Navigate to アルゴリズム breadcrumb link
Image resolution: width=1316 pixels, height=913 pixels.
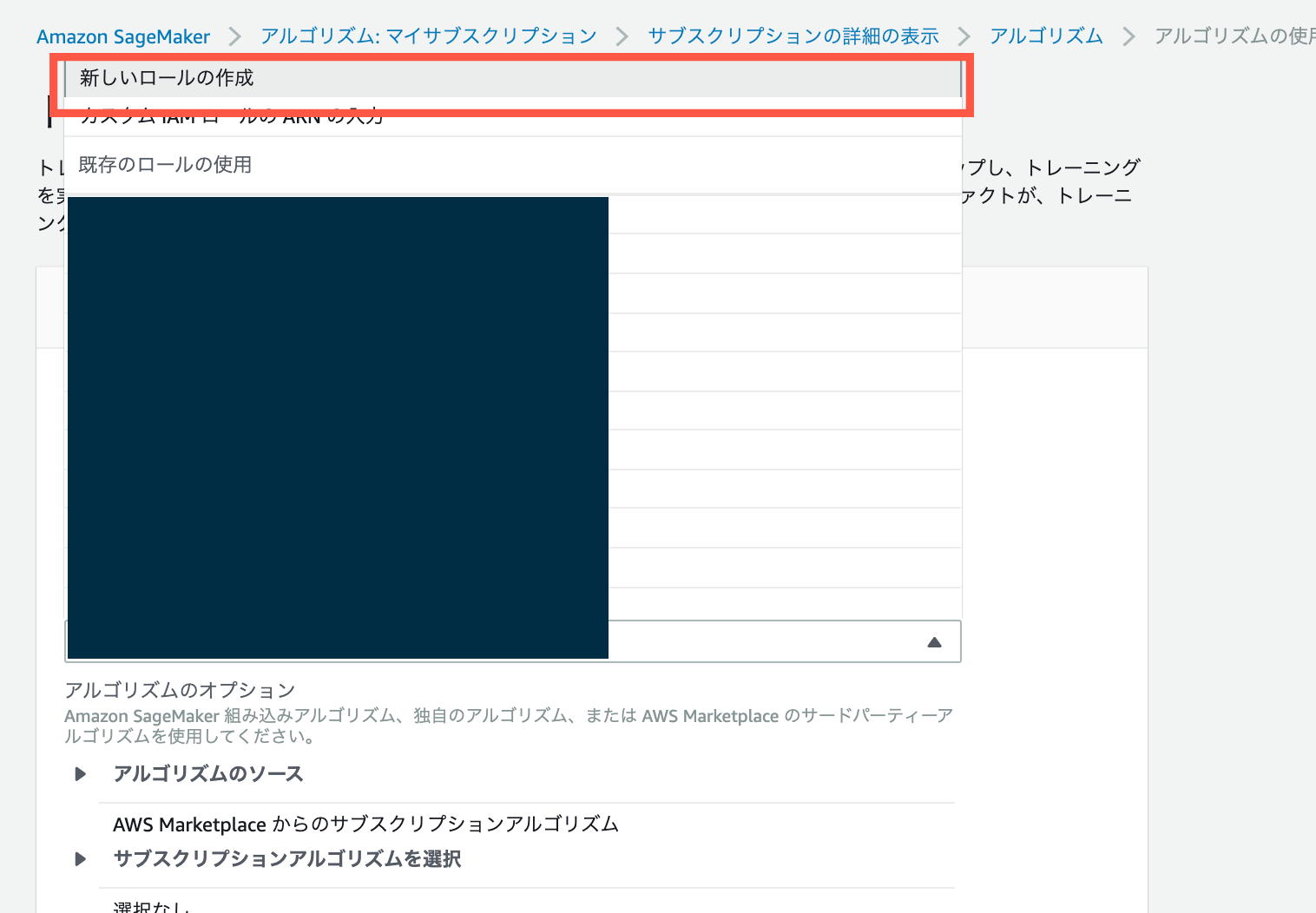coord(1046,36)
